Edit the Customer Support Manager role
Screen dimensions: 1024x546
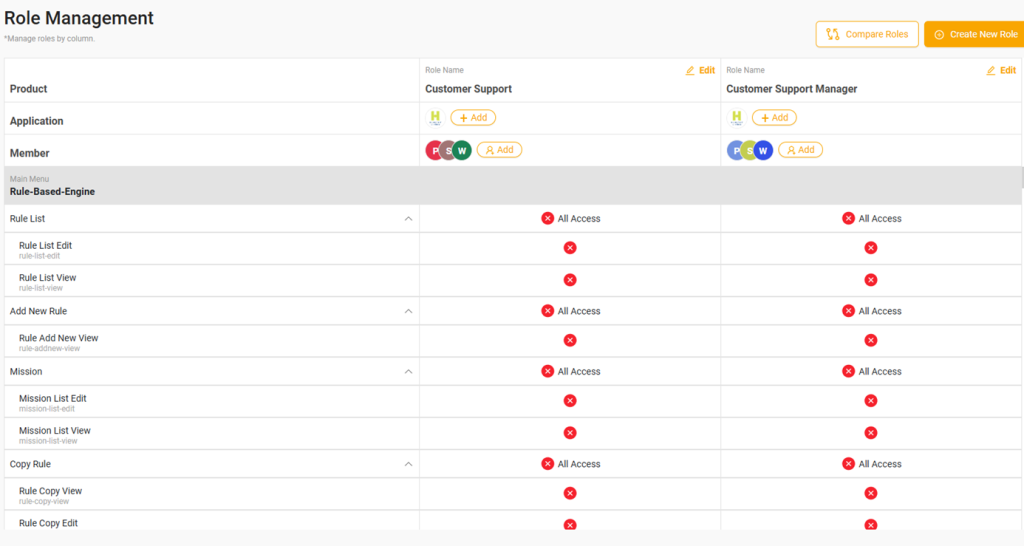(x=1001, y=71)
